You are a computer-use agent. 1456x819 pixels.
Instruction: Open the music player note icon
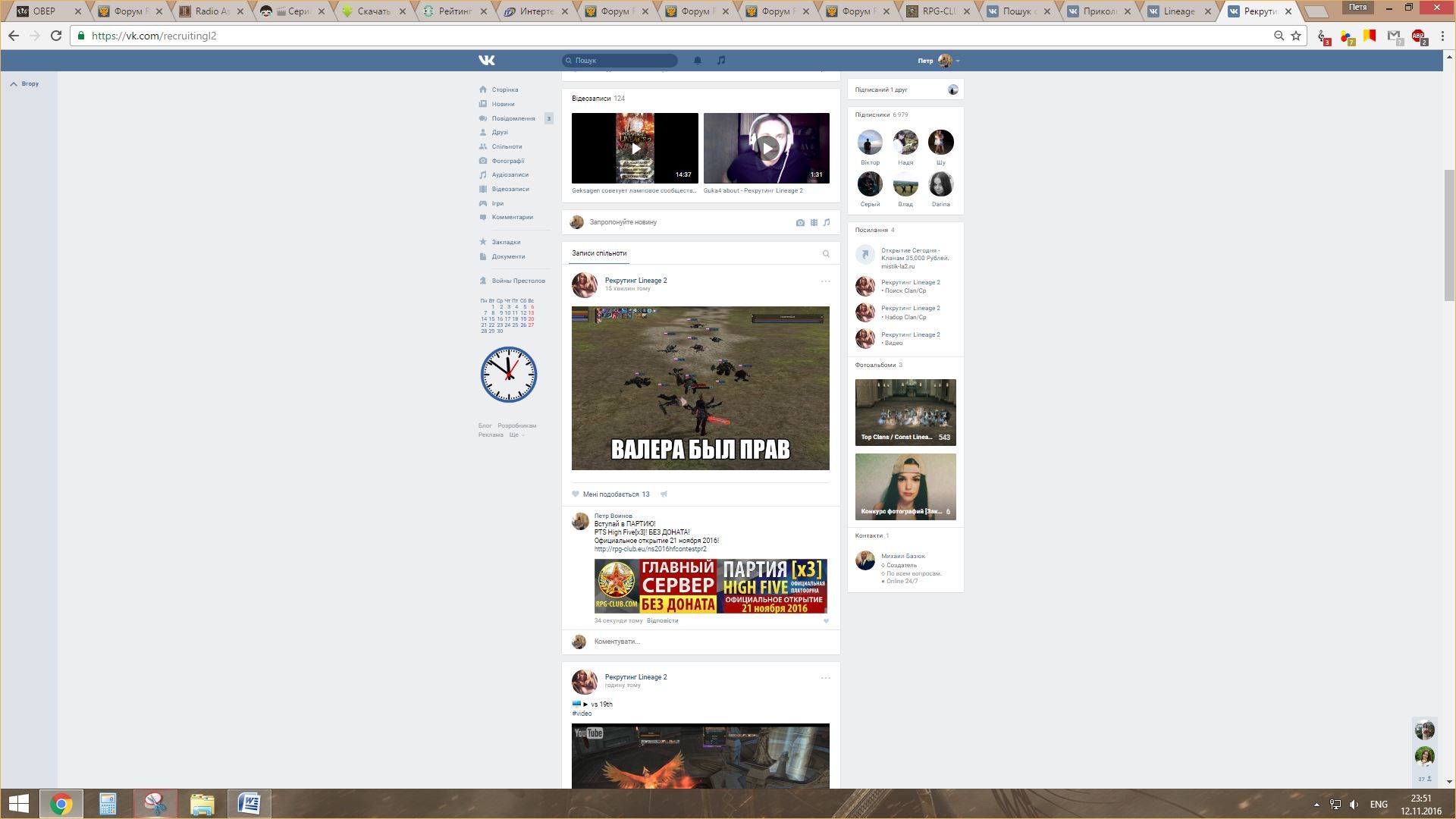(x=721, y=60)
